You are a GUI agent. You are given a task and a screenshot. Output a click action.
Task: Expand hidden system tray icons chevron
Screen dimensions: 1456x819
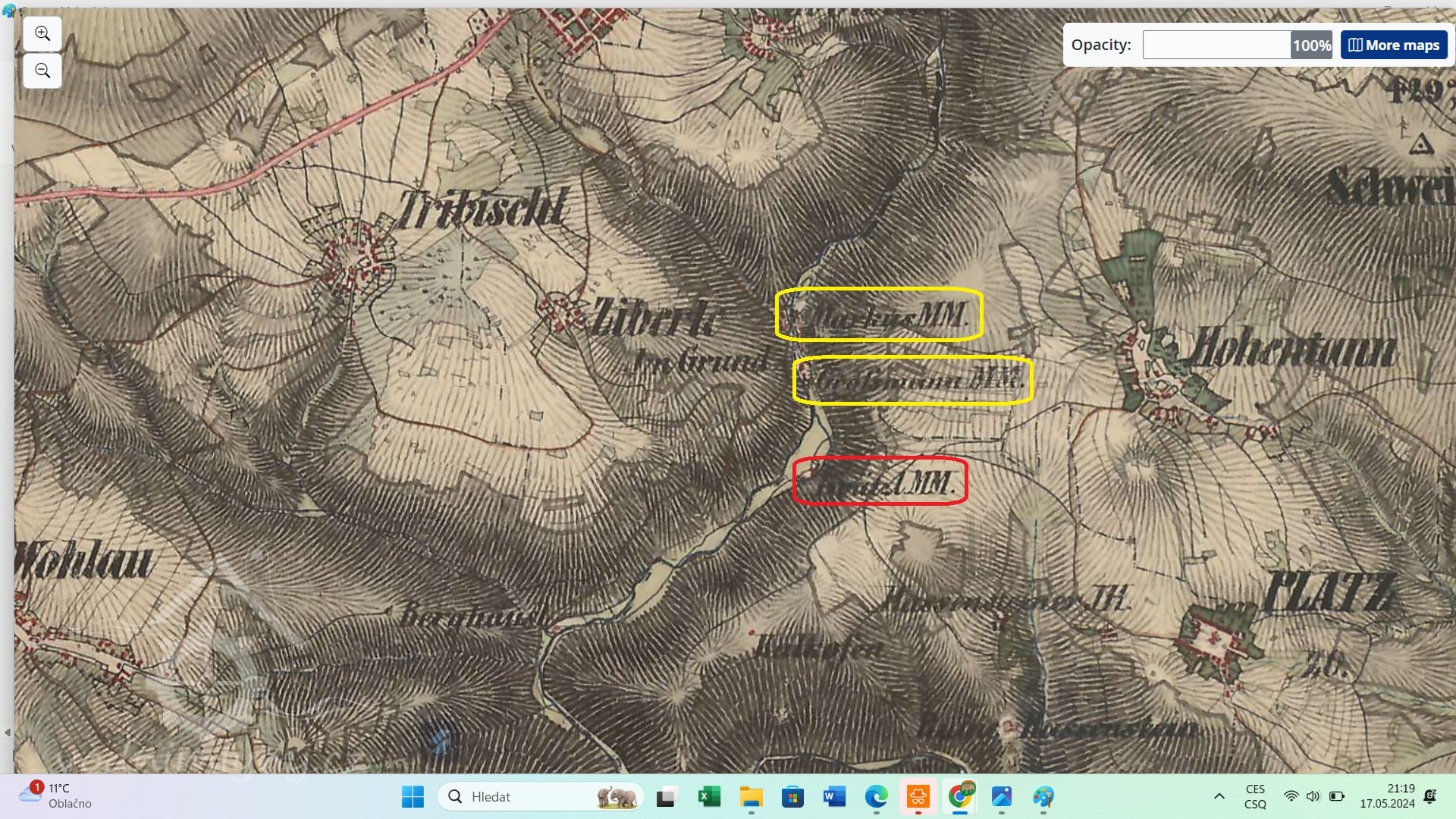1219,796
